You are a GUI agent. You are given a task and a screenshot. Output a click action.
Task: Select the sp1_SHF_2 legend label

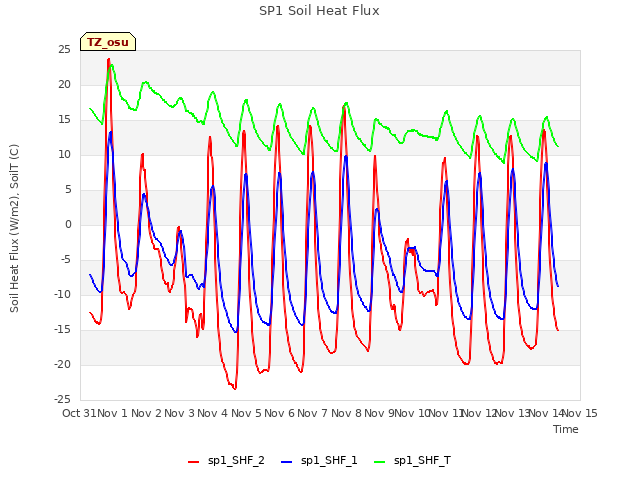tap(236, 461)
